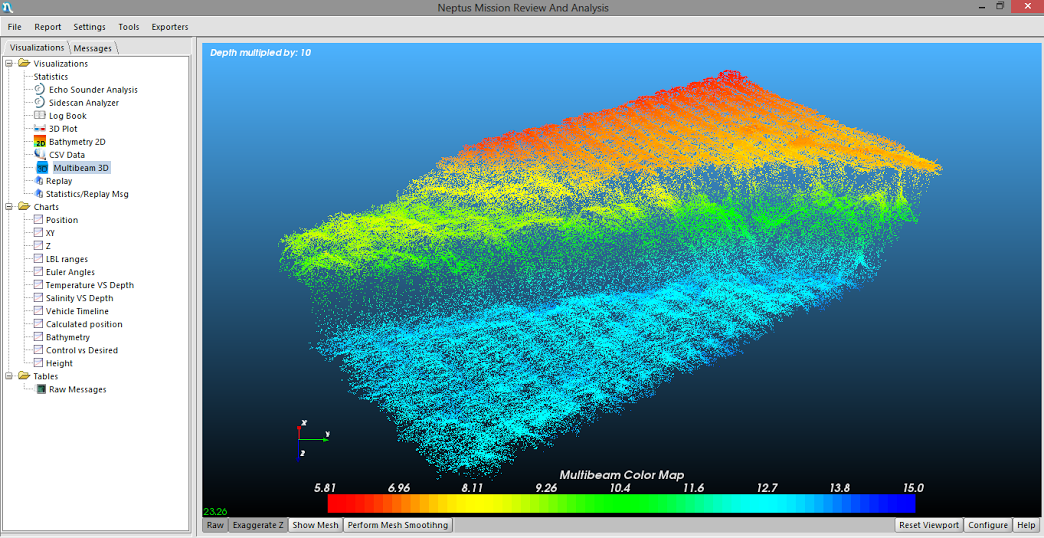Click the 5.81 color map value
The image size is (1044, 538).
[x=325, y=488]
